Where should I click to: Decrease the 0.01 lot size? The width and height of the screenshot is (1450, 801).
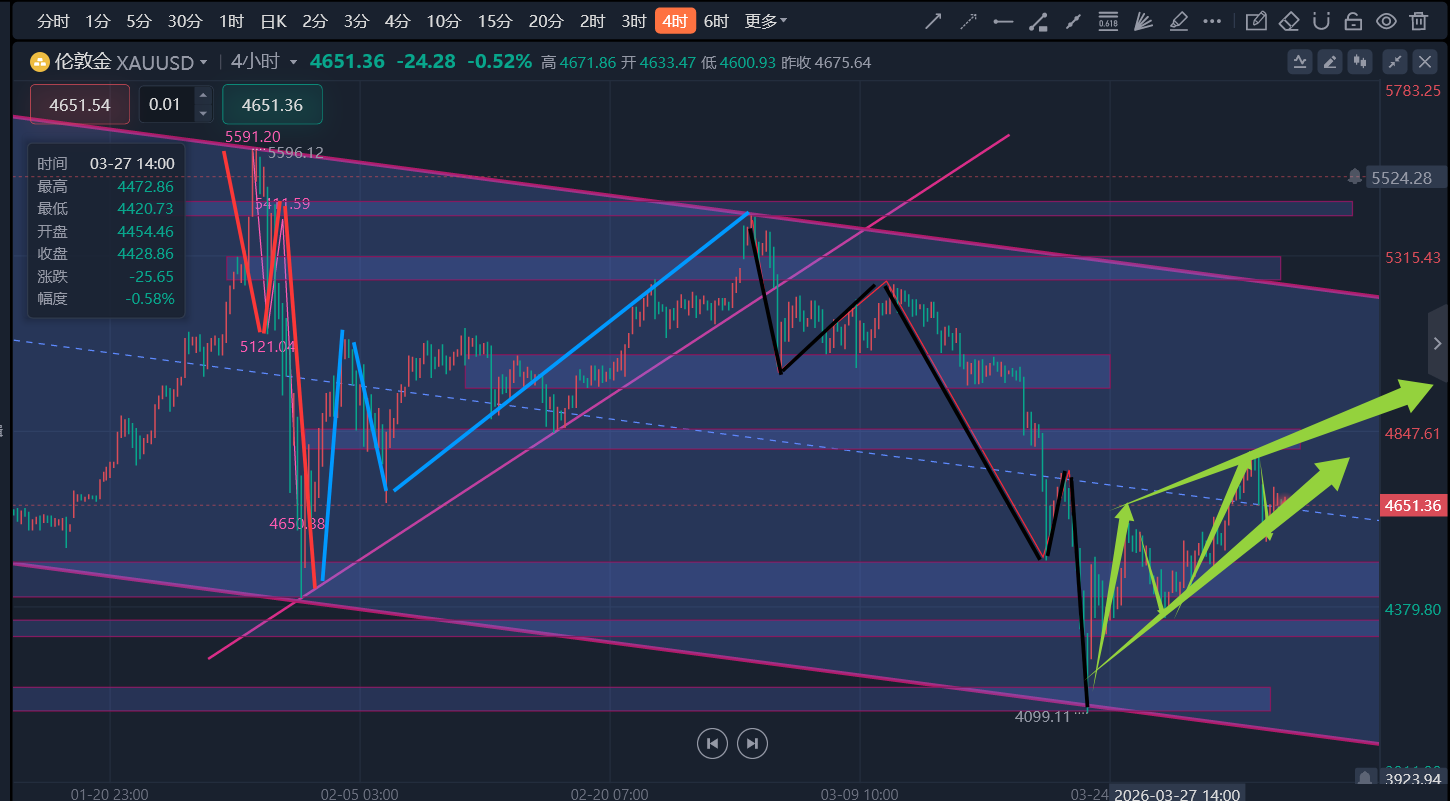tap(203, 112)
